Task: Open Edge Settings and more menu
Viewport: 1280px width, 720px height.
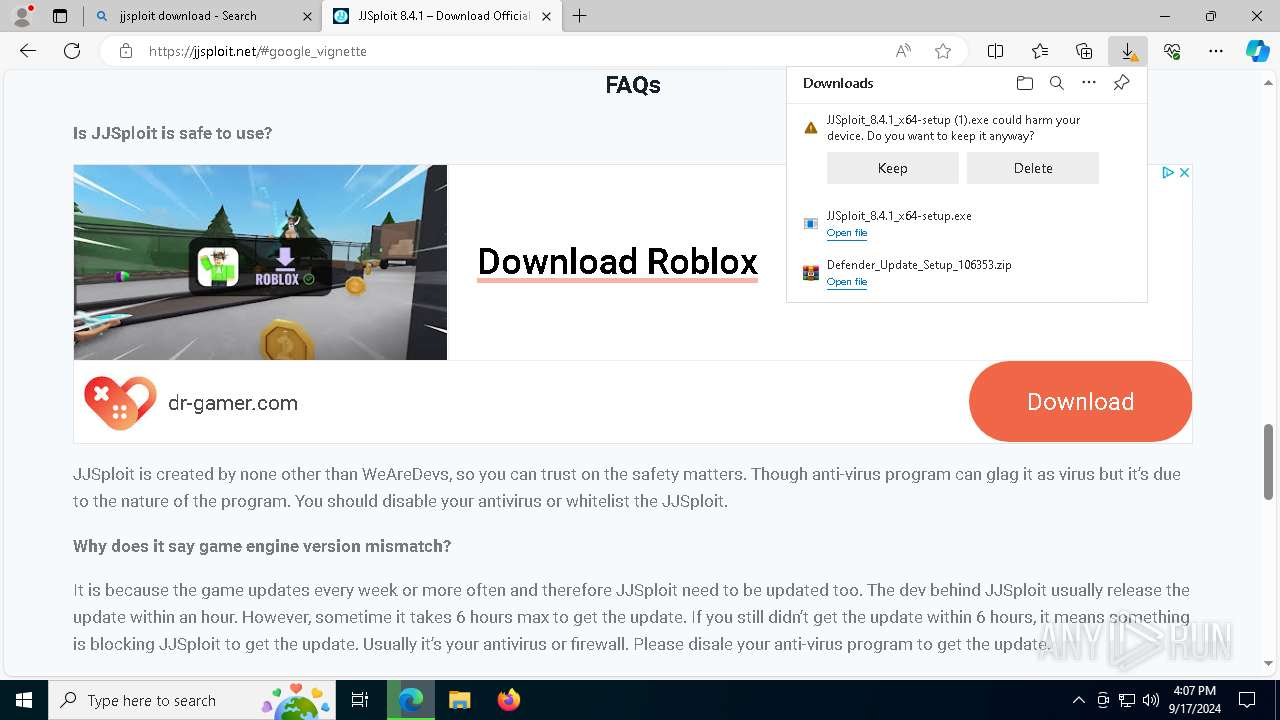Action: (1216, 51)
